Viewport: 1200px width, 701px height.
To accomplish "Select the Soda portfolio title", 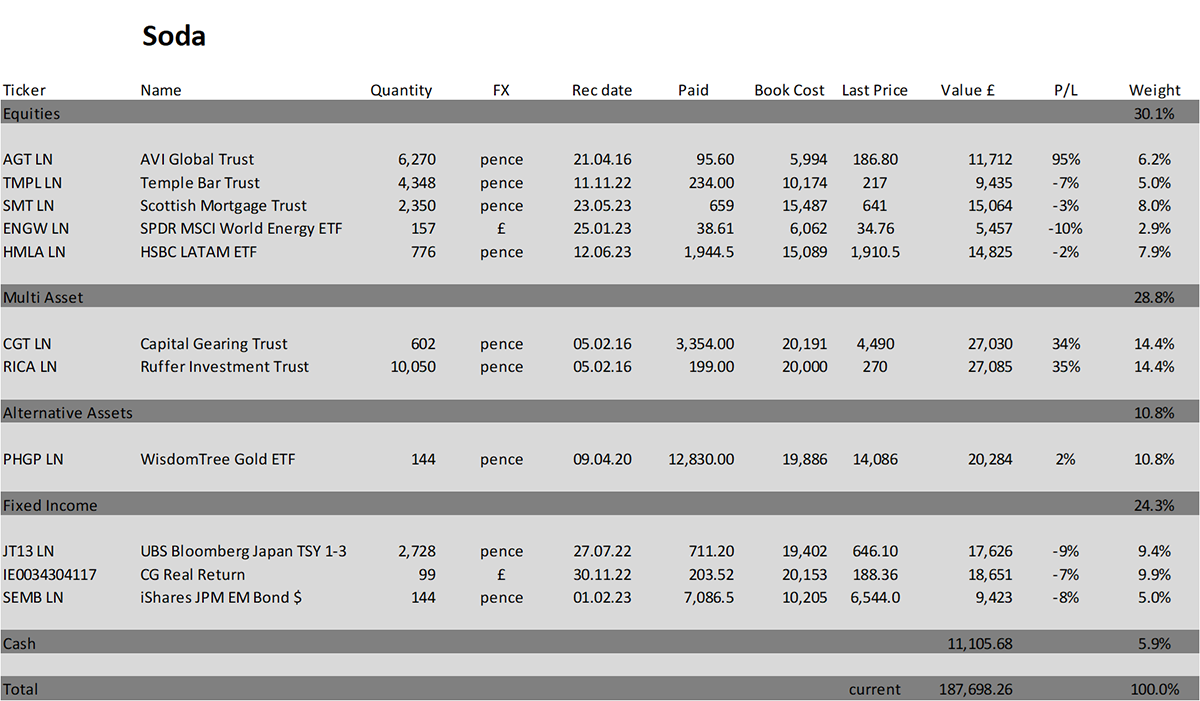I will click(x=174, y=37).
